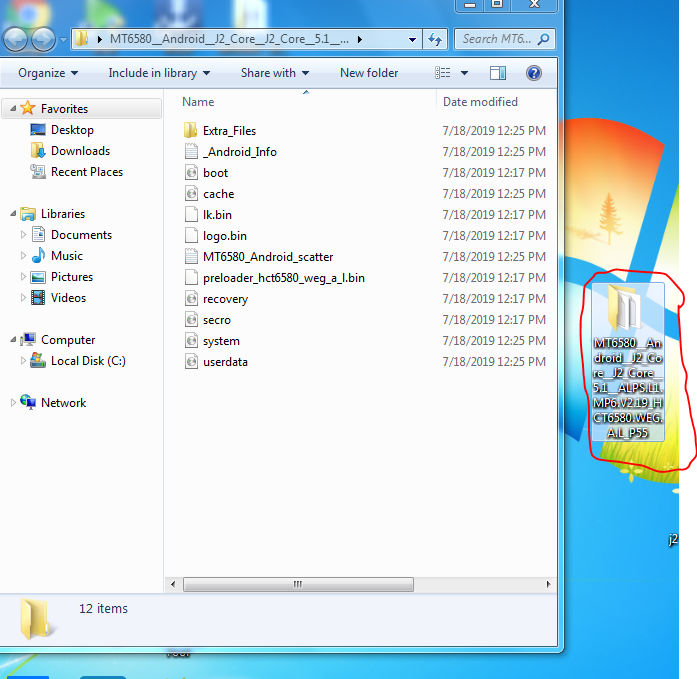The width and height of the screenshot is (697, 679).
Task: Expand the Pictures library
Action: point(23,276)
